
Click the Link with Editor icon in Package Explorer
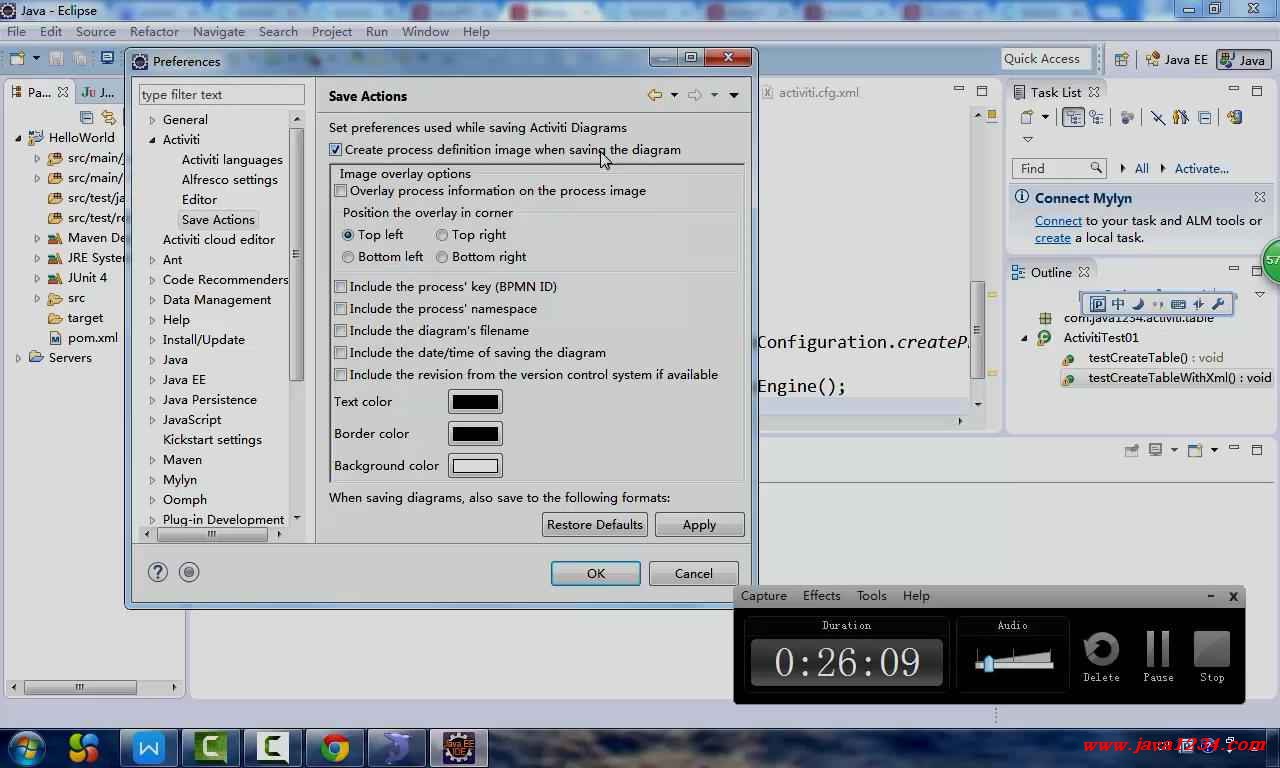pyautogui.click(x=108, y=117)
